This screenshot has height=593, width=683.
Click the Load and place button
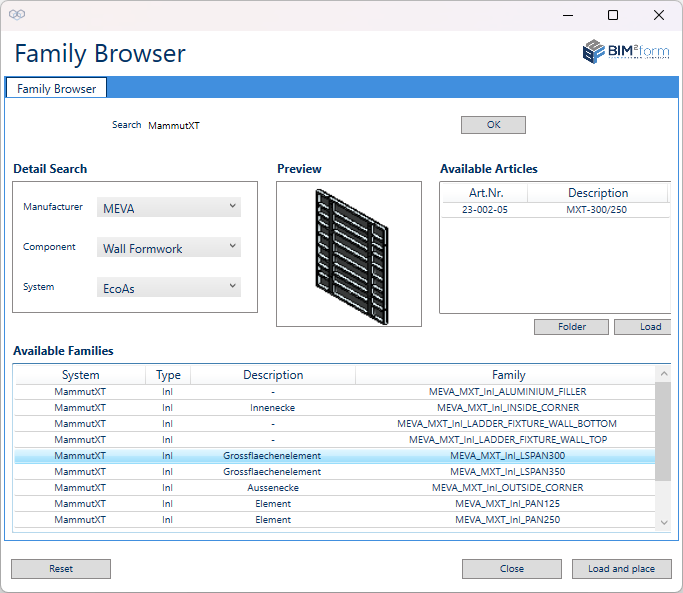coord(622,569)
